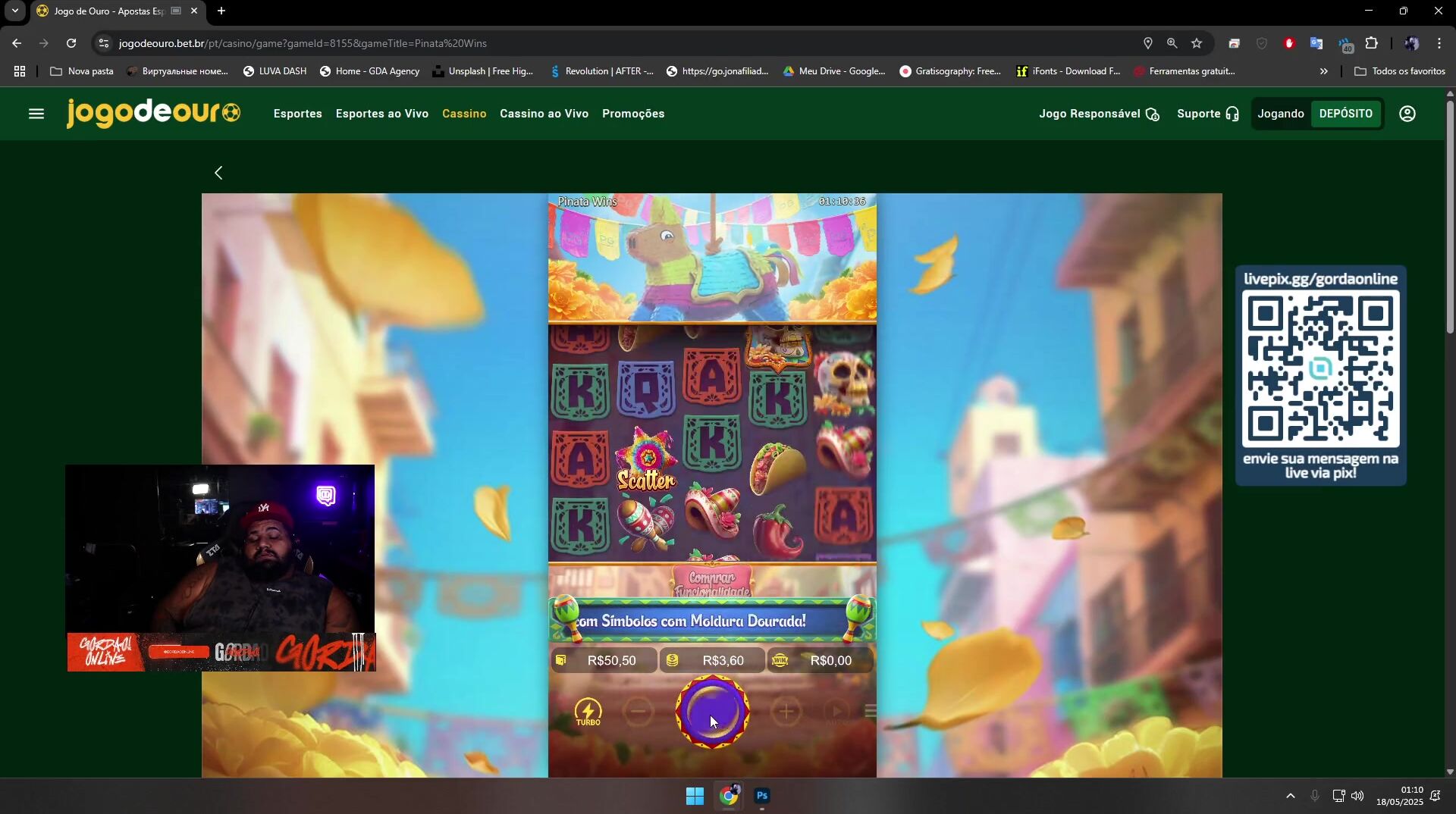Click the Chrome icon in the taskbar

729,796
